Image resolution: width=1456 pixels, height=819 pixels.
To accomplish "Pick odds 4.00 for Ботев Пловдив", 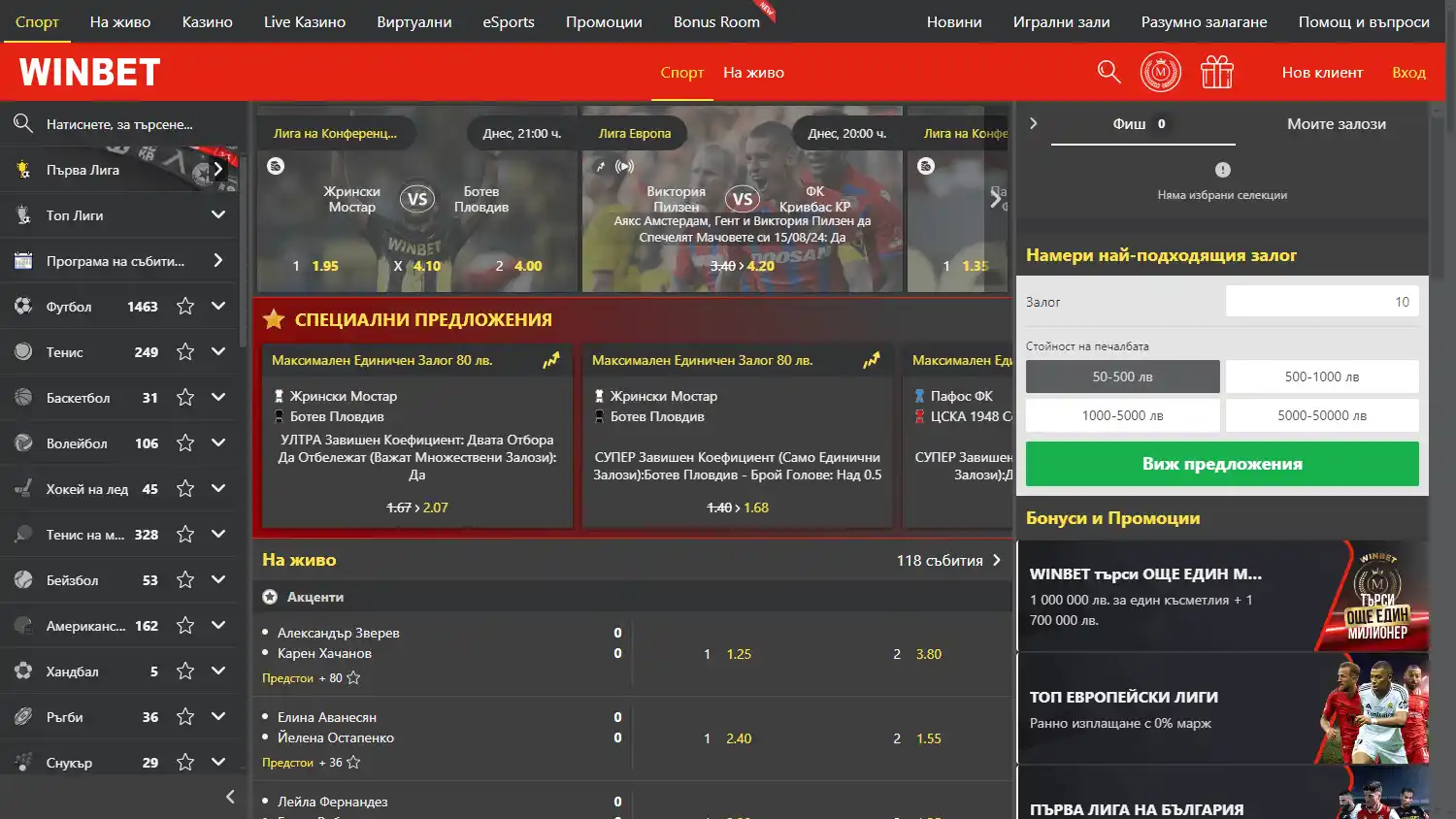I will (x=528, y=266).
